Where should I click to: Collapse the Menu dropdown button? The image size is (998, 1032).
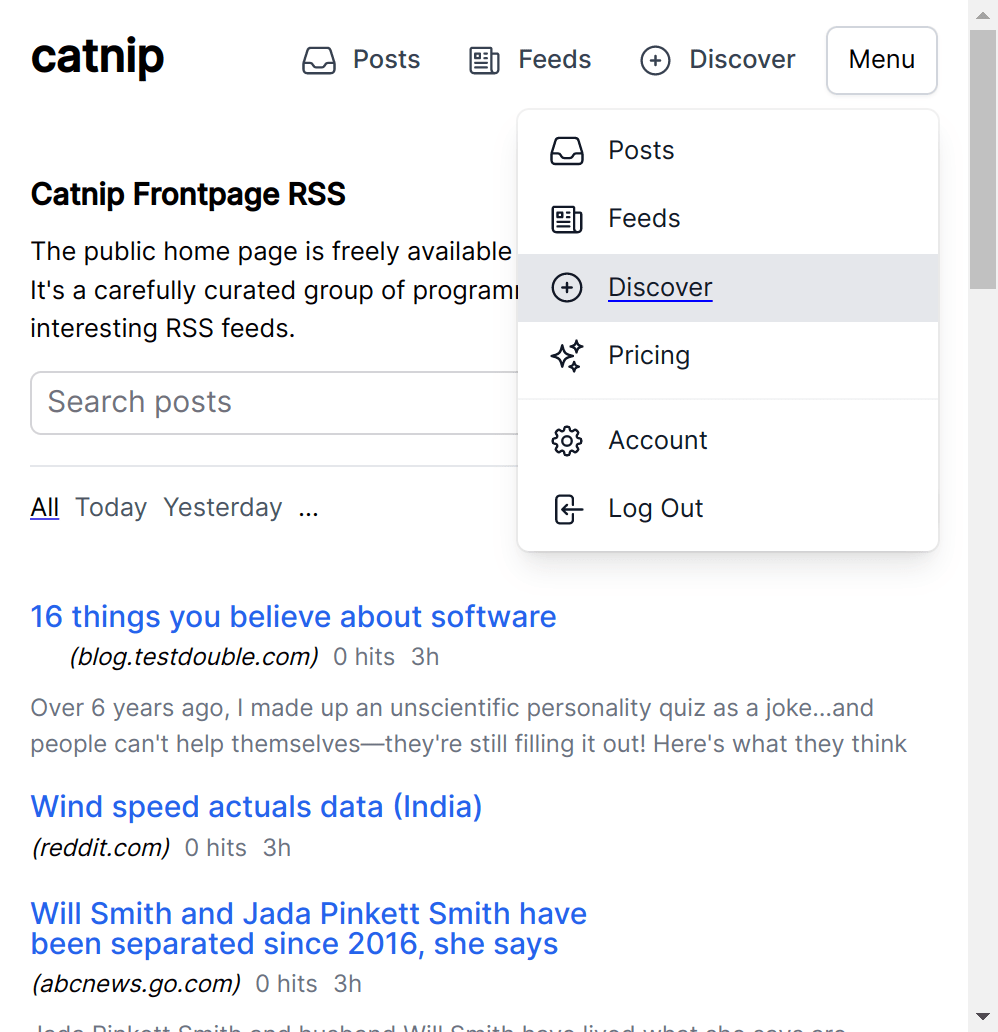coord(881,60)
